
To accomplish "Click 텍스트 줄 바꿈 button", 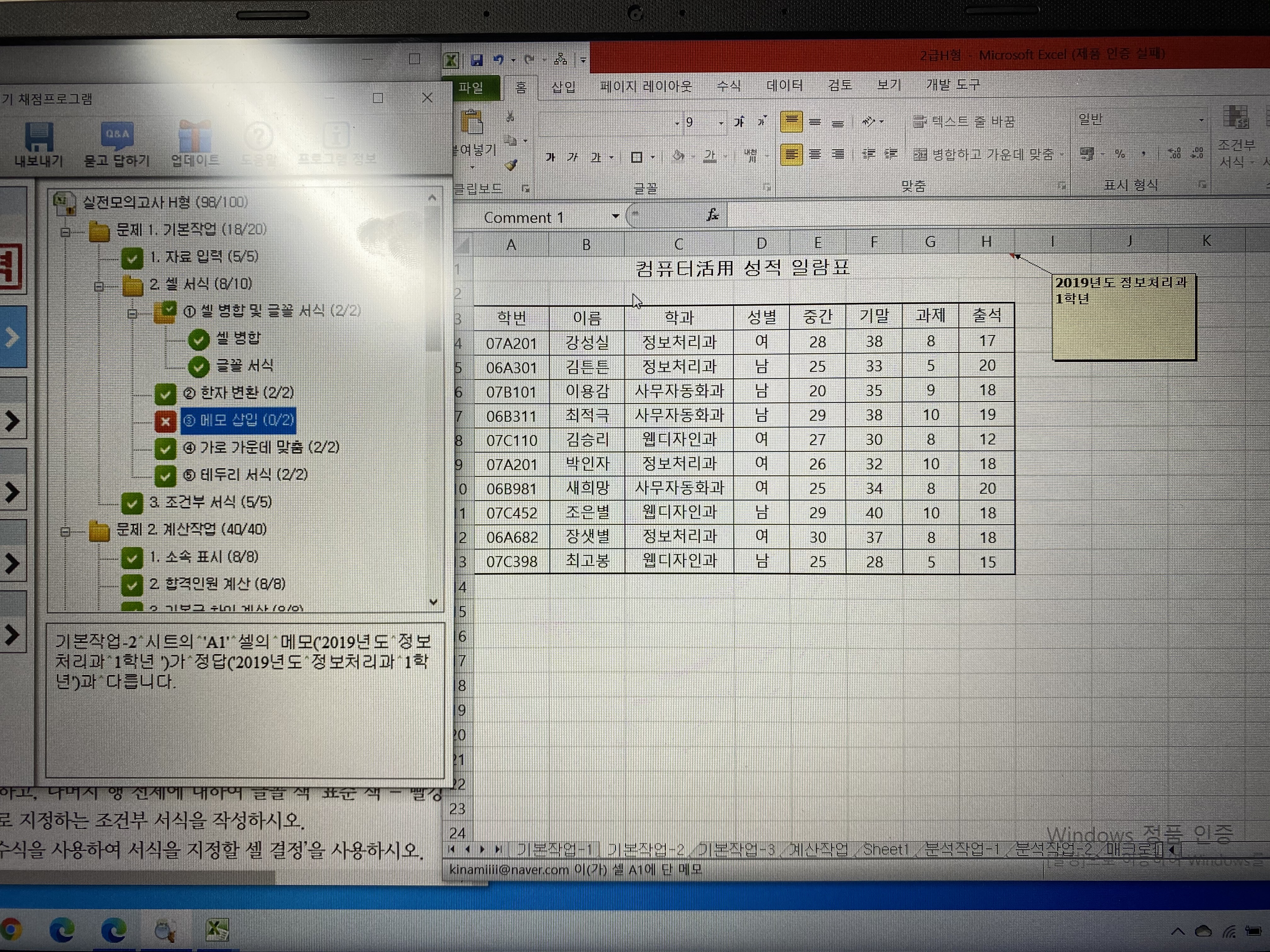I will [x=964, y=122].
